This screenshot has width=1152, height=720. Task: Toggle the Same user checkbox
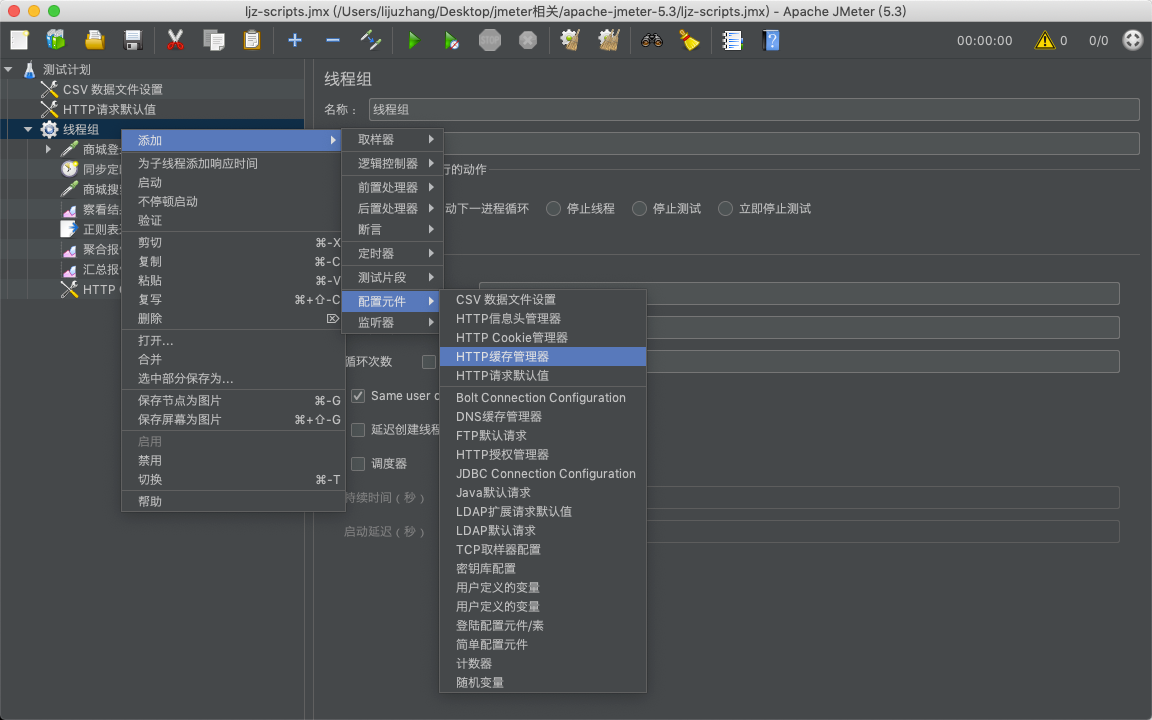tap(358, 396)
